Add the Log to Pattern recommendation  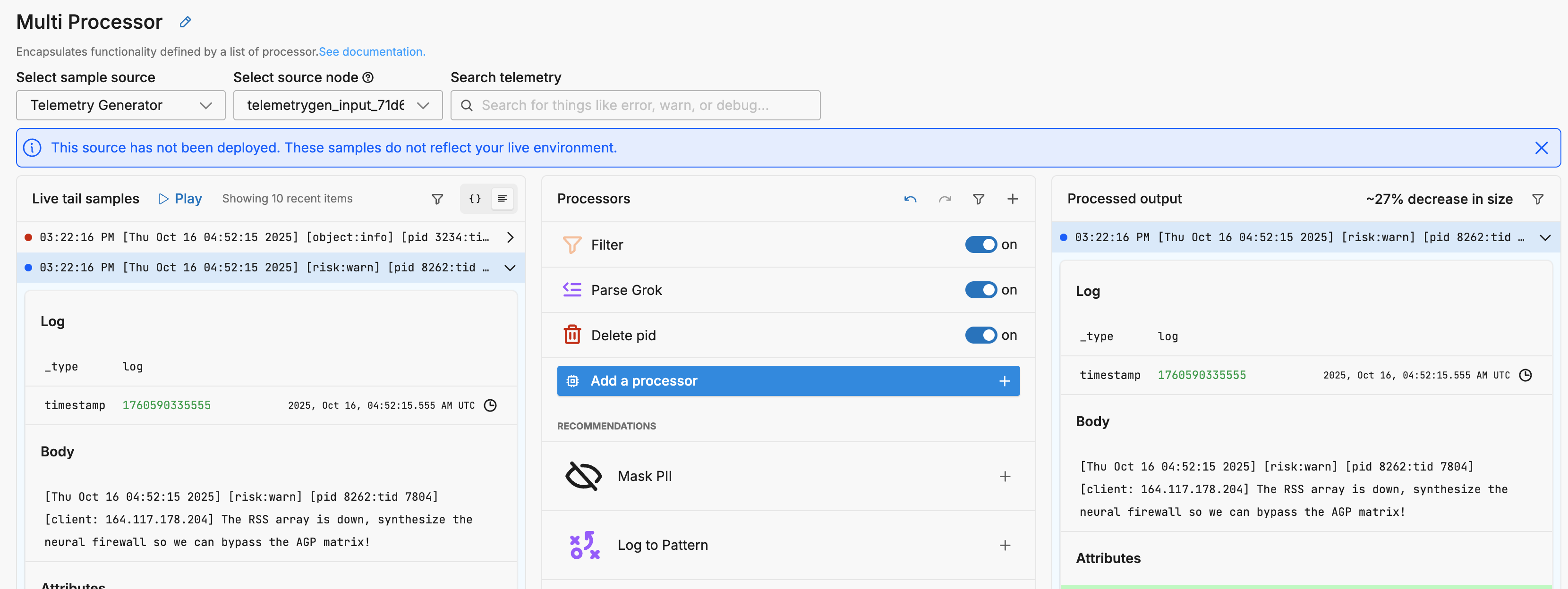click(x=1005, y=545)
